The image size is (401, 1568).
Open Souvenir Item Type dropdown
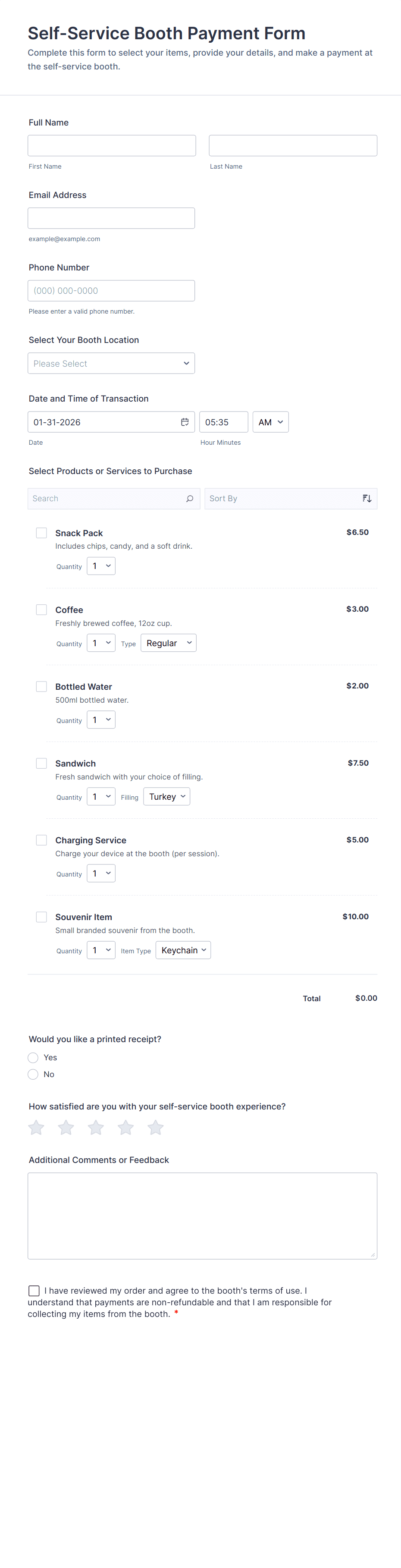click(x=182, y=950)
